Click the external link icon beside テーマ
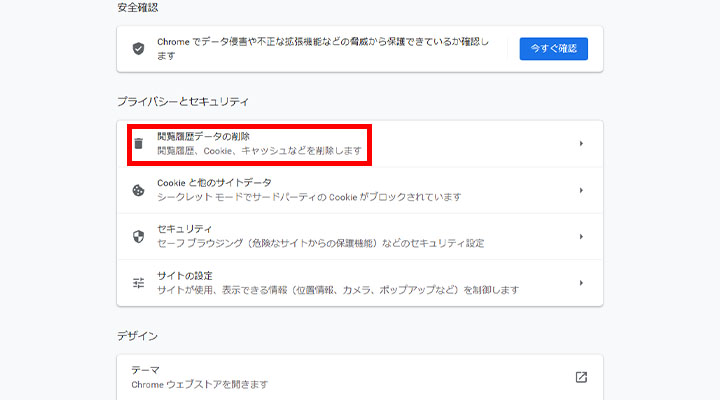This screenshot has height=400, width=720. tap(581, 377)
